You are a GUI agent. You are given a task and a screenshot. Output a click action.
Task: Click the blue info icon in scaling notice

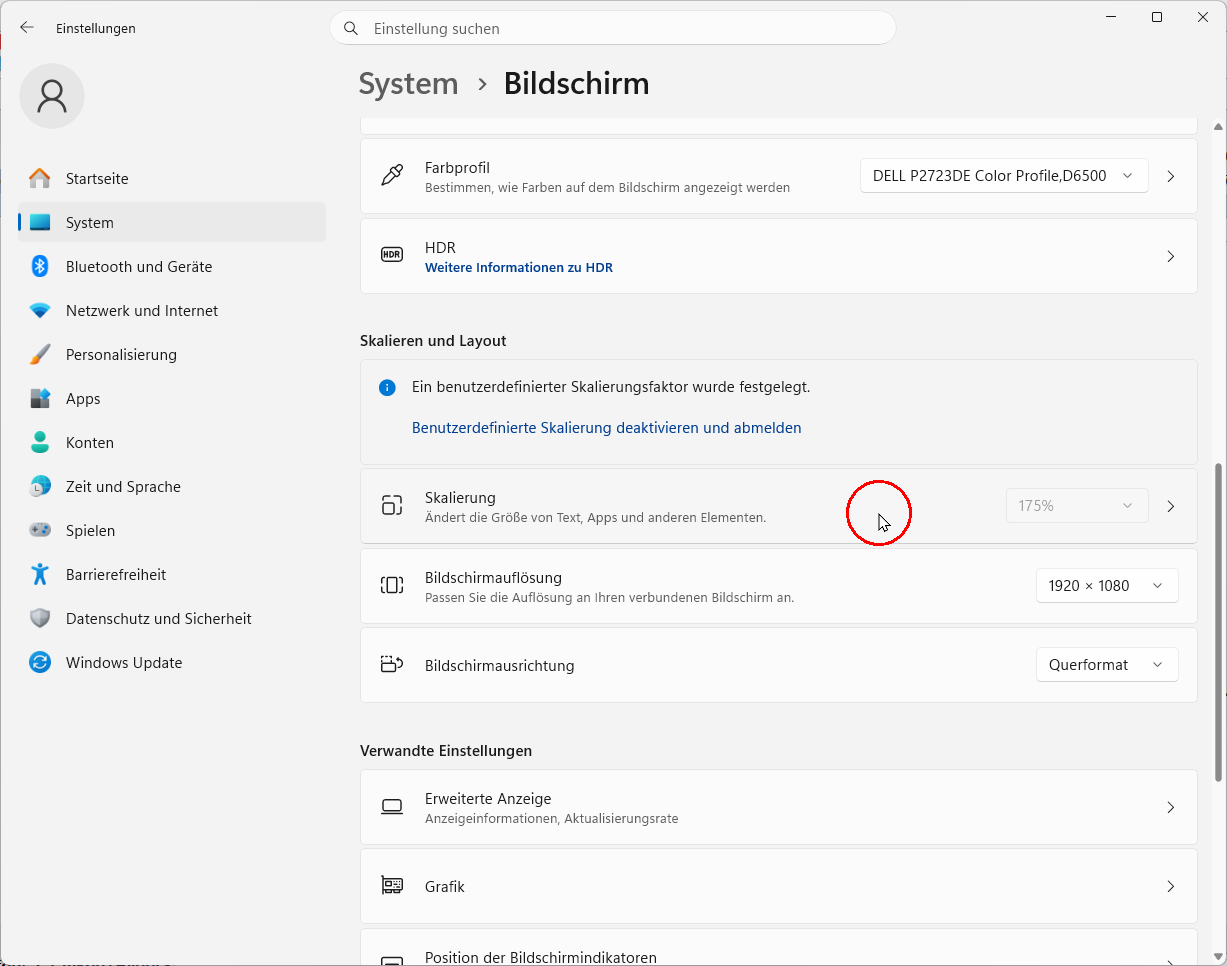pos(387,387)
